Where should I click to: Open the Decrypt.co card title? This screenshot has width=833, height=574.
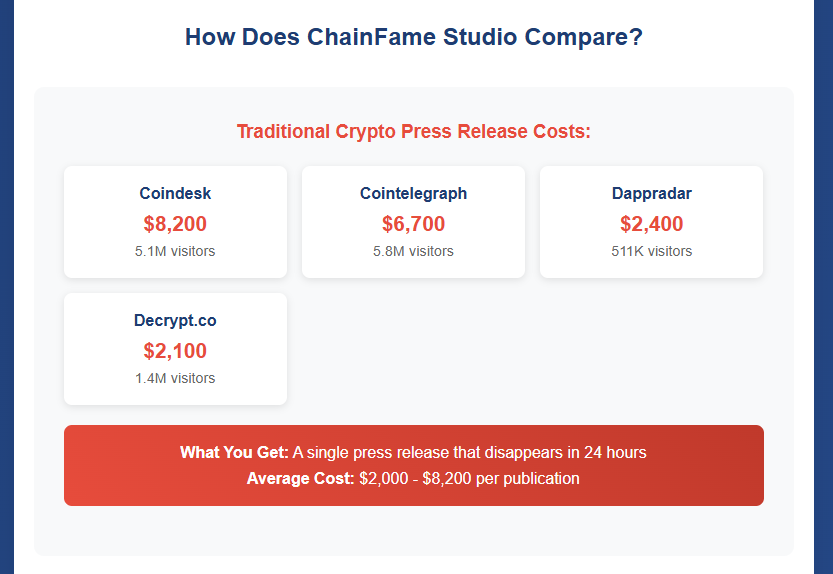tap(175, 321)
